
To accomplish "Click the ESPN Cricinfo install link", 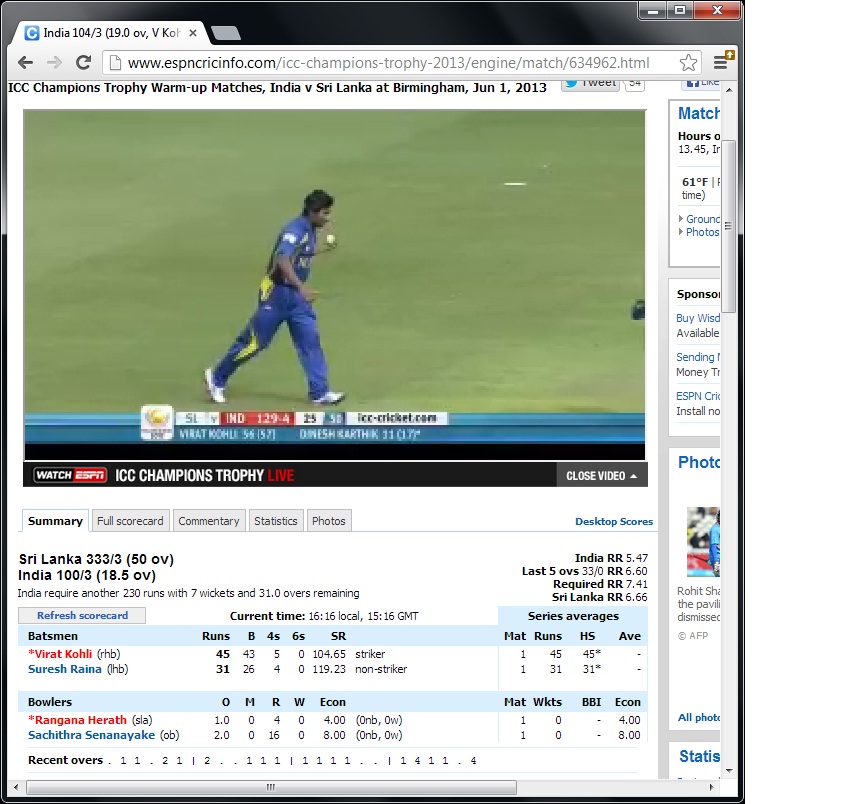I will click(x=698, y=396).
